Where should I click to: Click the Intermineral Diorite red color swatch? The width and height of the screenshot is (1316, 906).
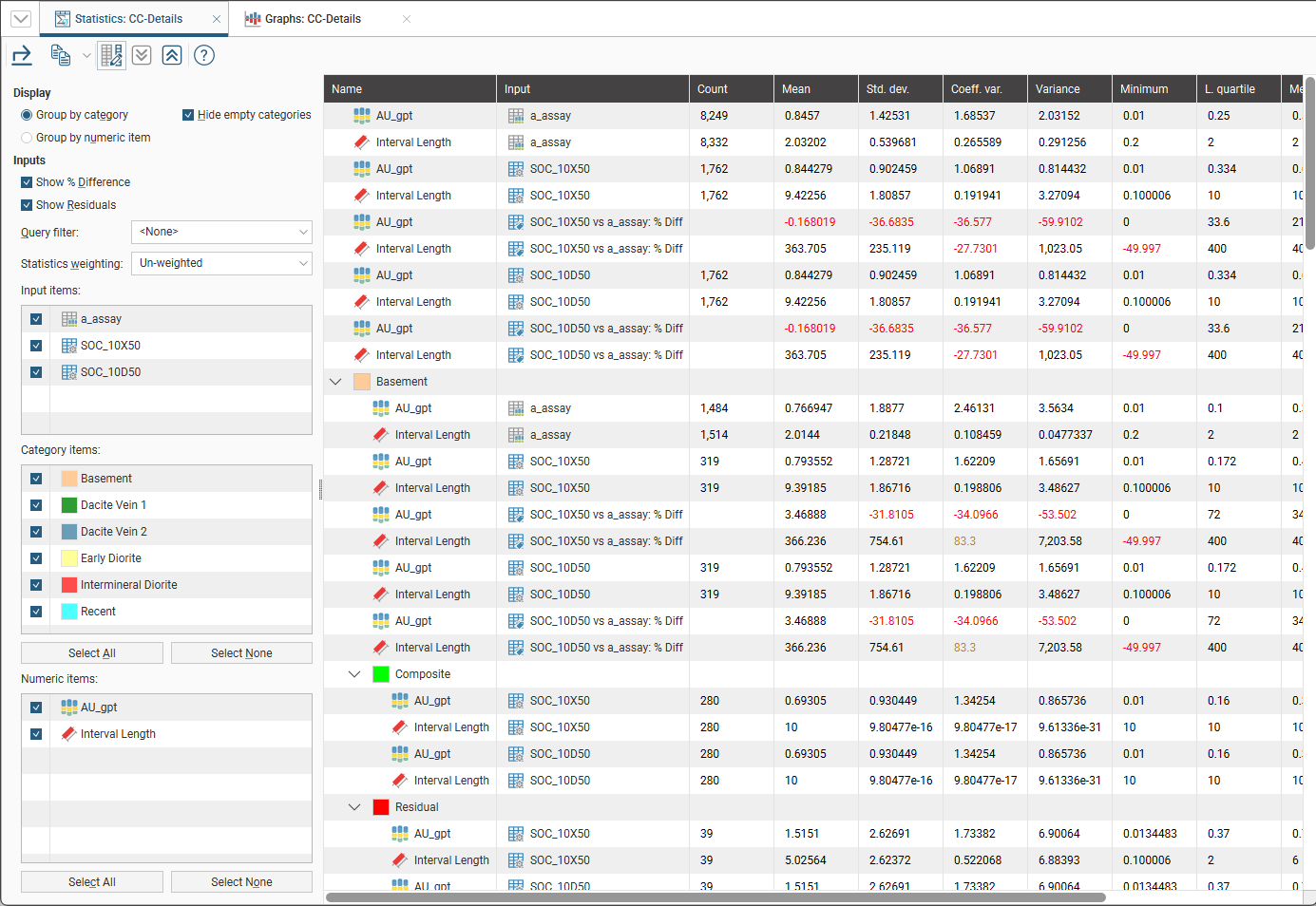point(69,585)
